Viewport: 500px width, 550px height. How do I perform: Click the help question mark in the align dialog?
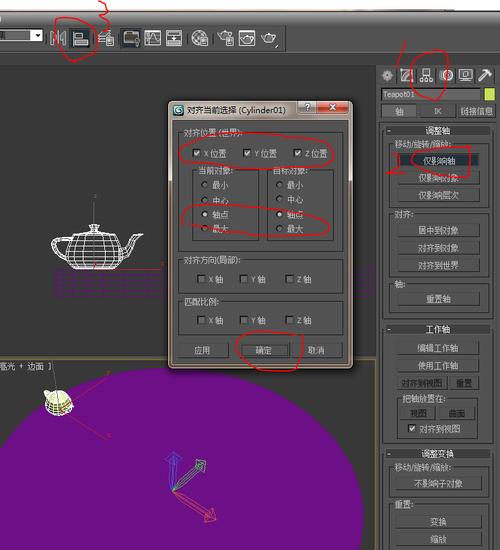tap(307, 107)
